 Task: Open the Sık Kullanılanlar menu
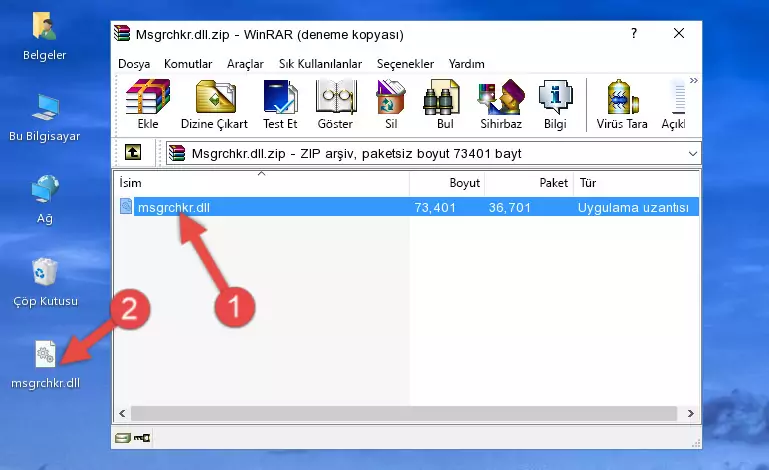(x=320, y=64)
